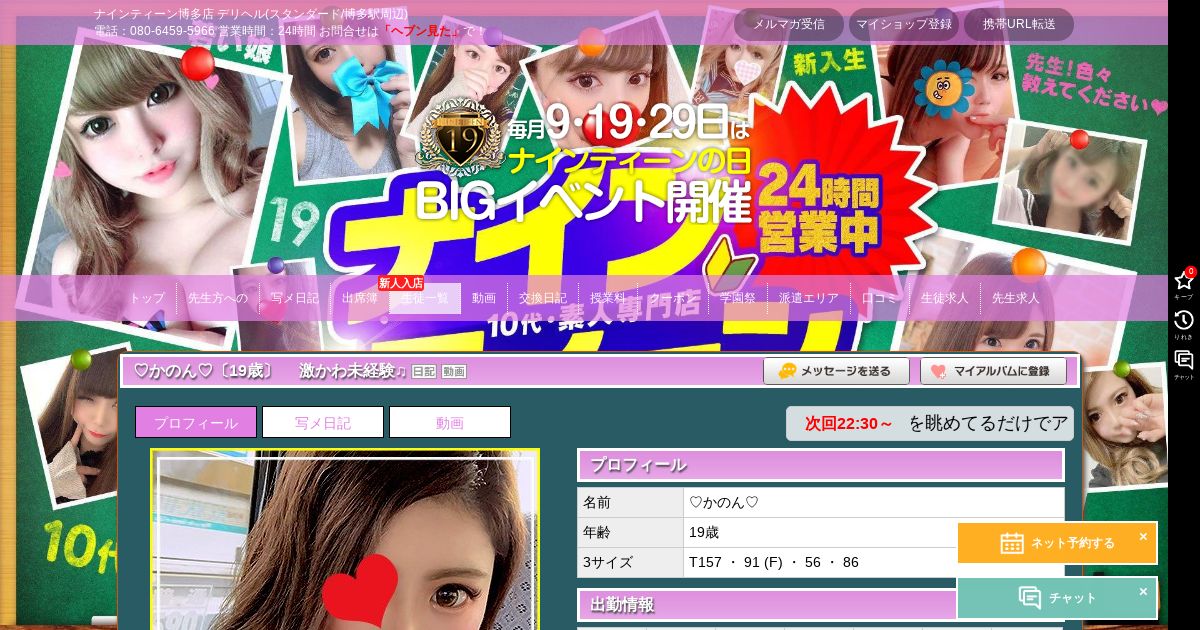Click メルマガ受信 button
Image resolution: width=1200 pixels, height=630 pixels.
789,24
